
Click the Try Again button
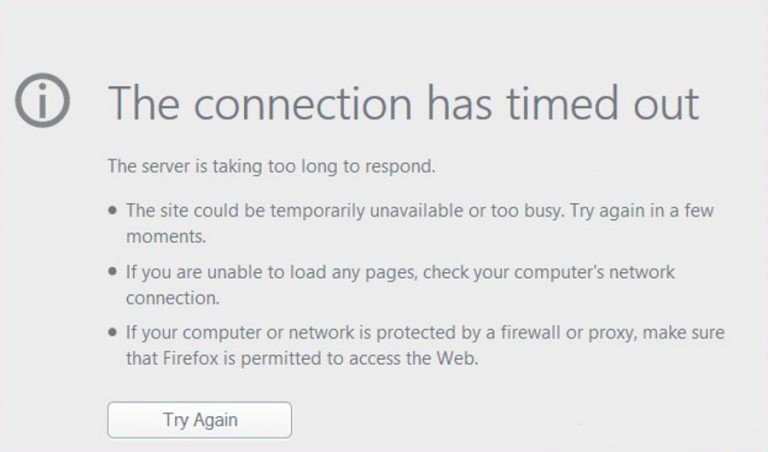pyautogui.click(x=199, y=420)
